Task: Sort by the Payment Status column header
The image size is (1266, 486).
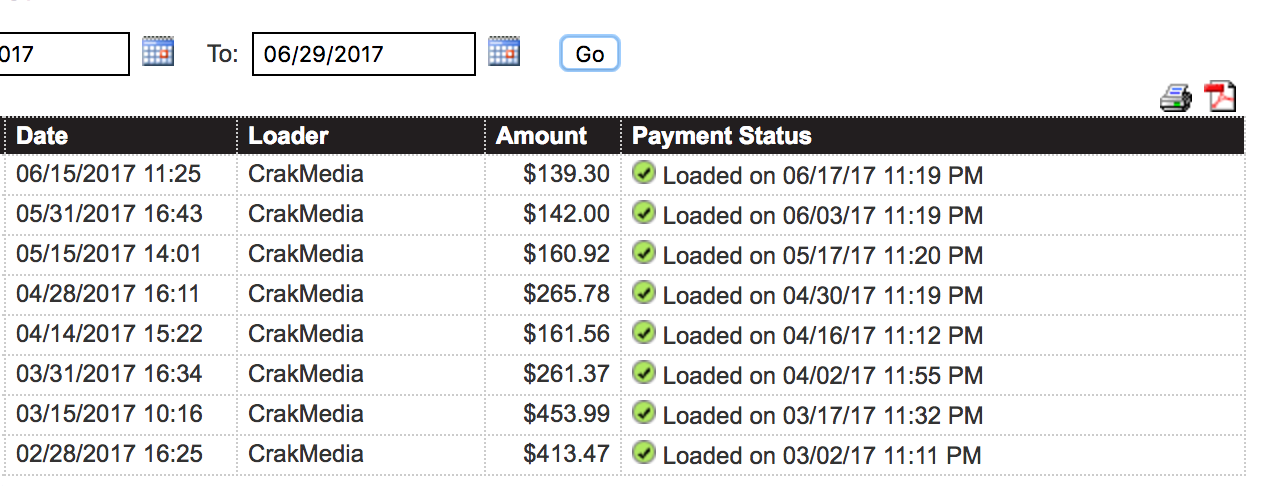Action: click(x=722, y=136)
